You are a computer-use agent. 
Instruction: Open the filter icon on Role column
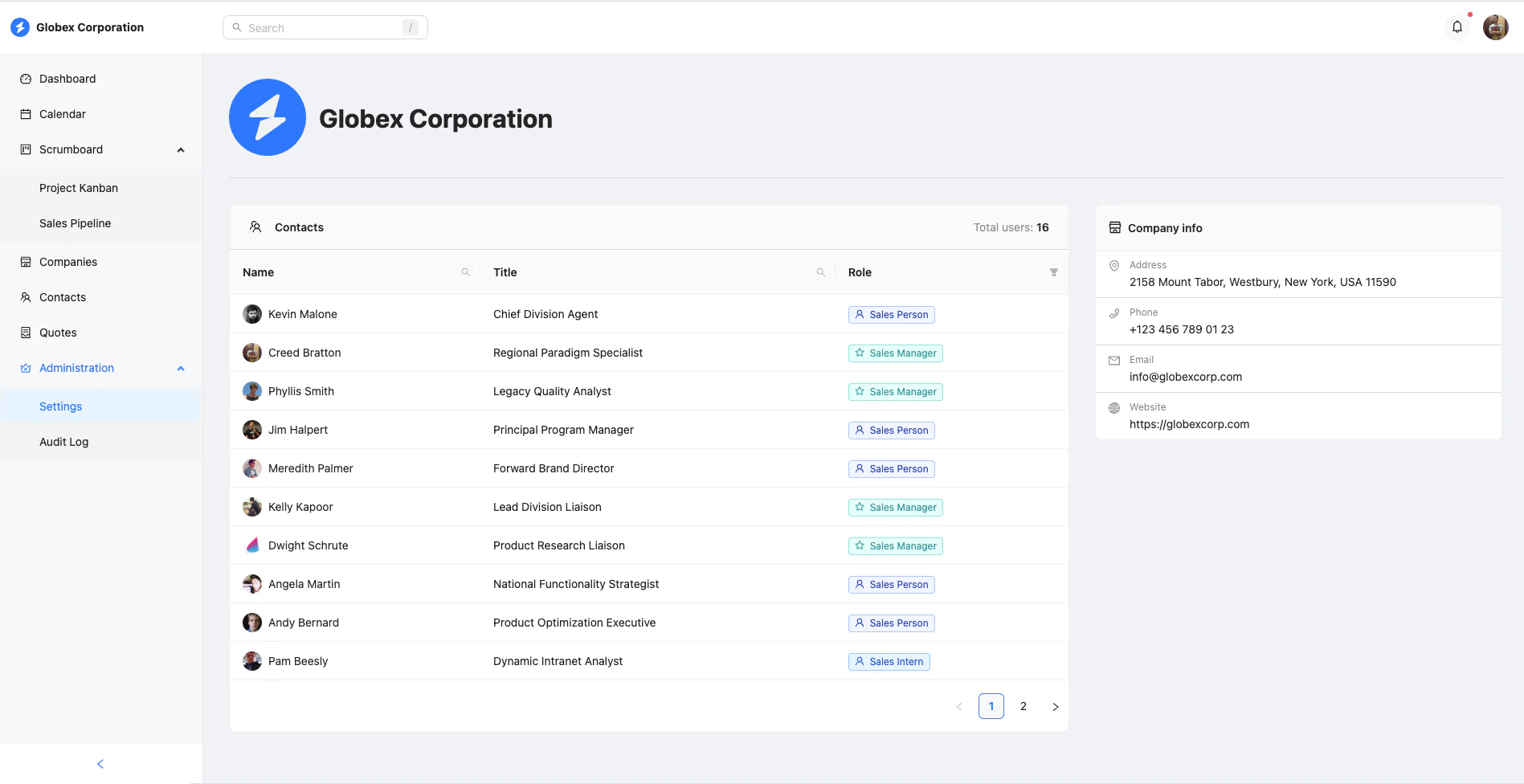(x=1054, y=272)
